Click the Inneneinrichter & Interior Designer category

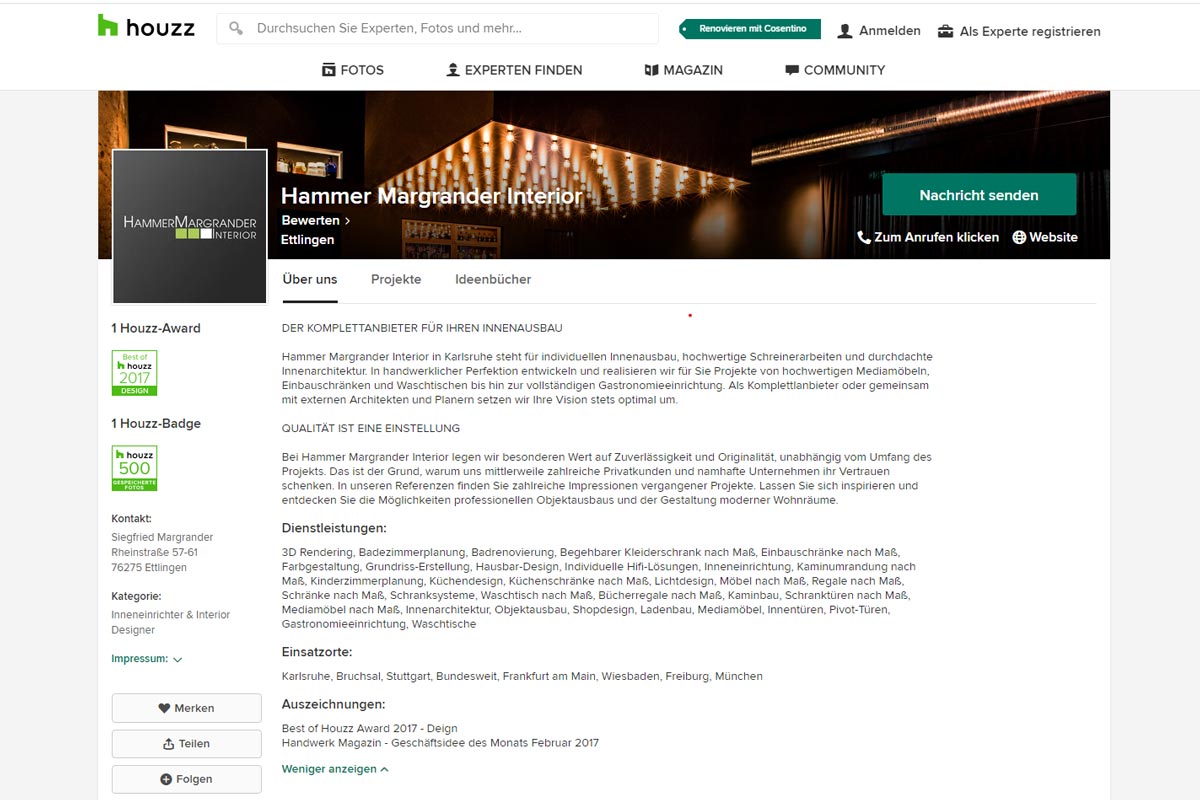(x=171, y=622)
